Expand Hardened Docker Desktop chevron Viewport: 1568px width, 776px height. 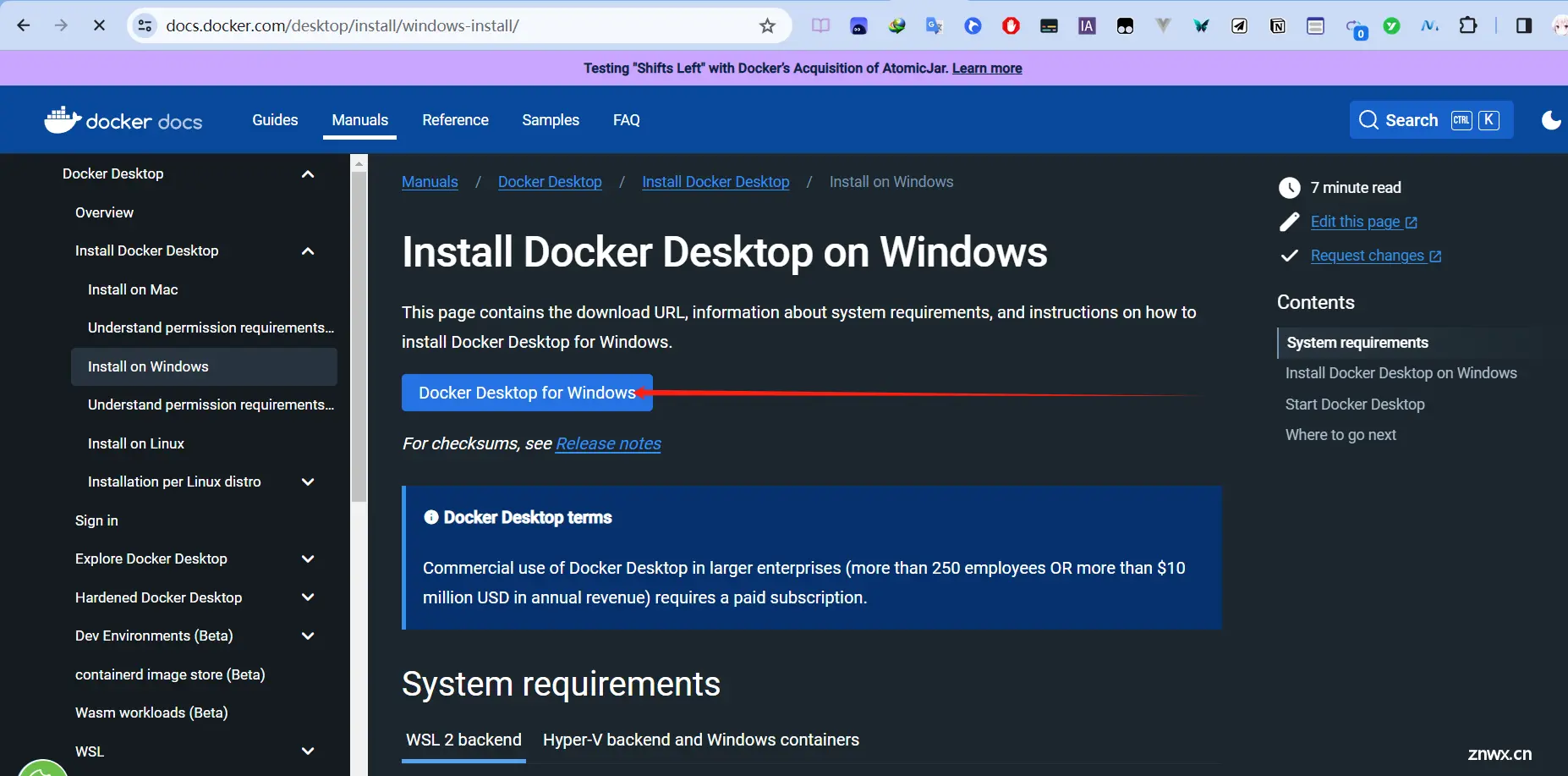click(x=308, y=597)
